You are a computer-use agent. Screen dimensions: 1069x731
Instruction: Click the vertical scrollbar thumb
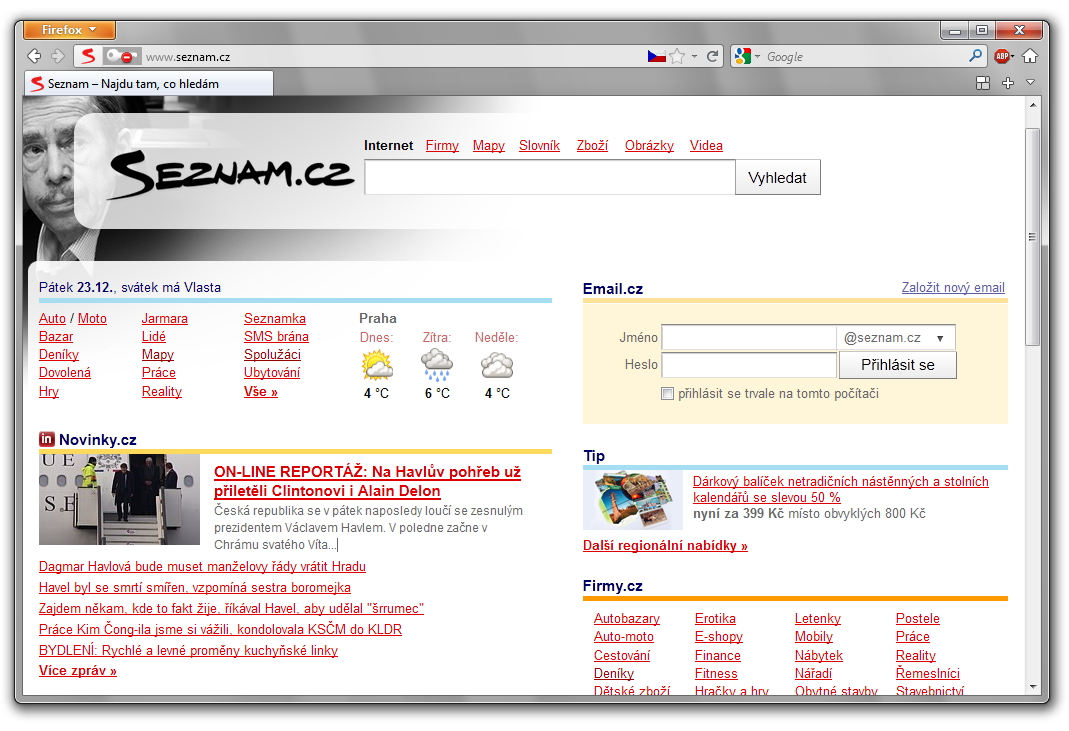[x=1032, y=237]
